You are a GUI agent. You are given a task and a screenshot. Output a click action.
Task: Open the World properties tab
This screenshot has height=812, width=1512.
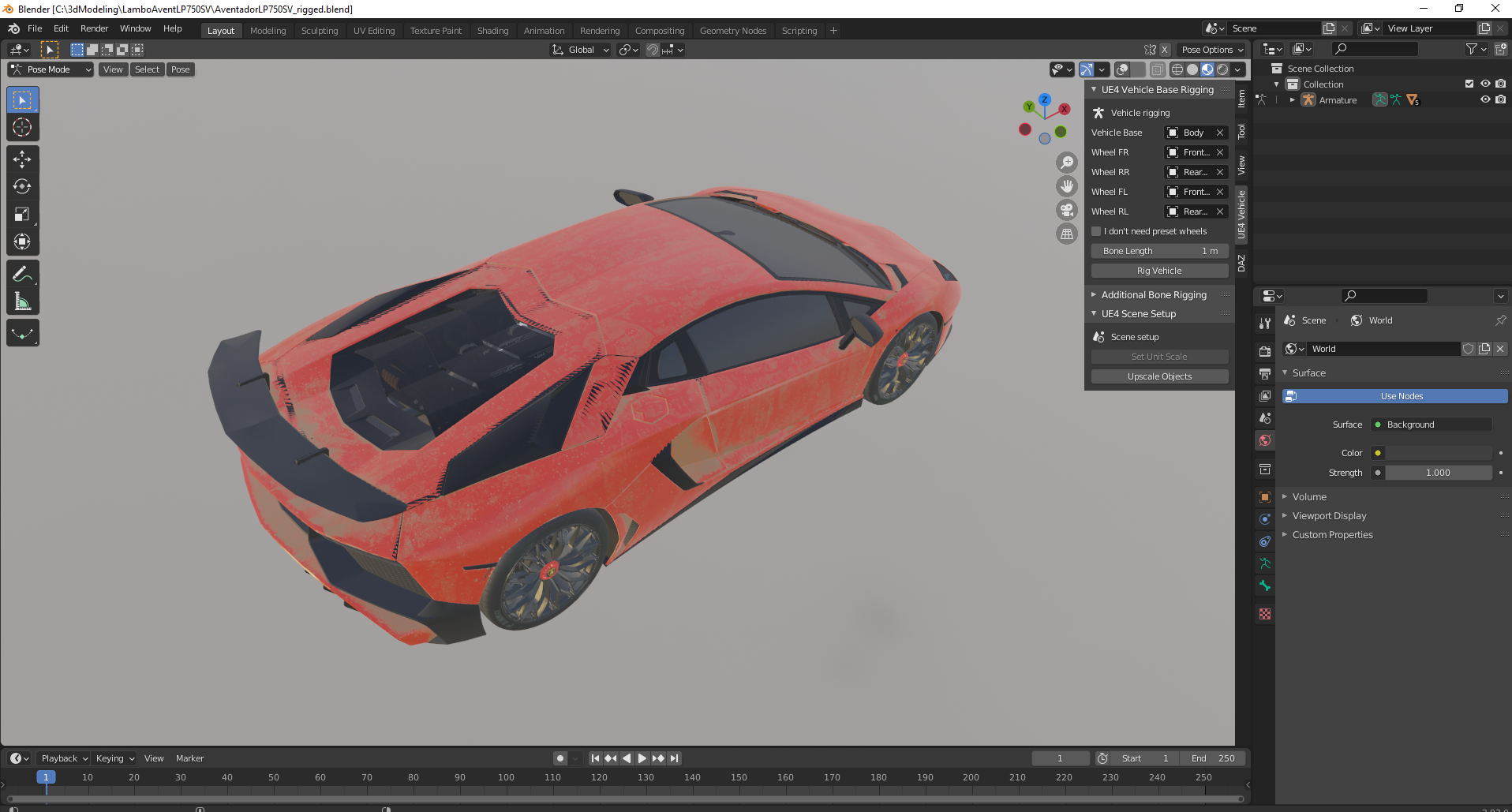pyautogui.click(x=1265, y=440)
